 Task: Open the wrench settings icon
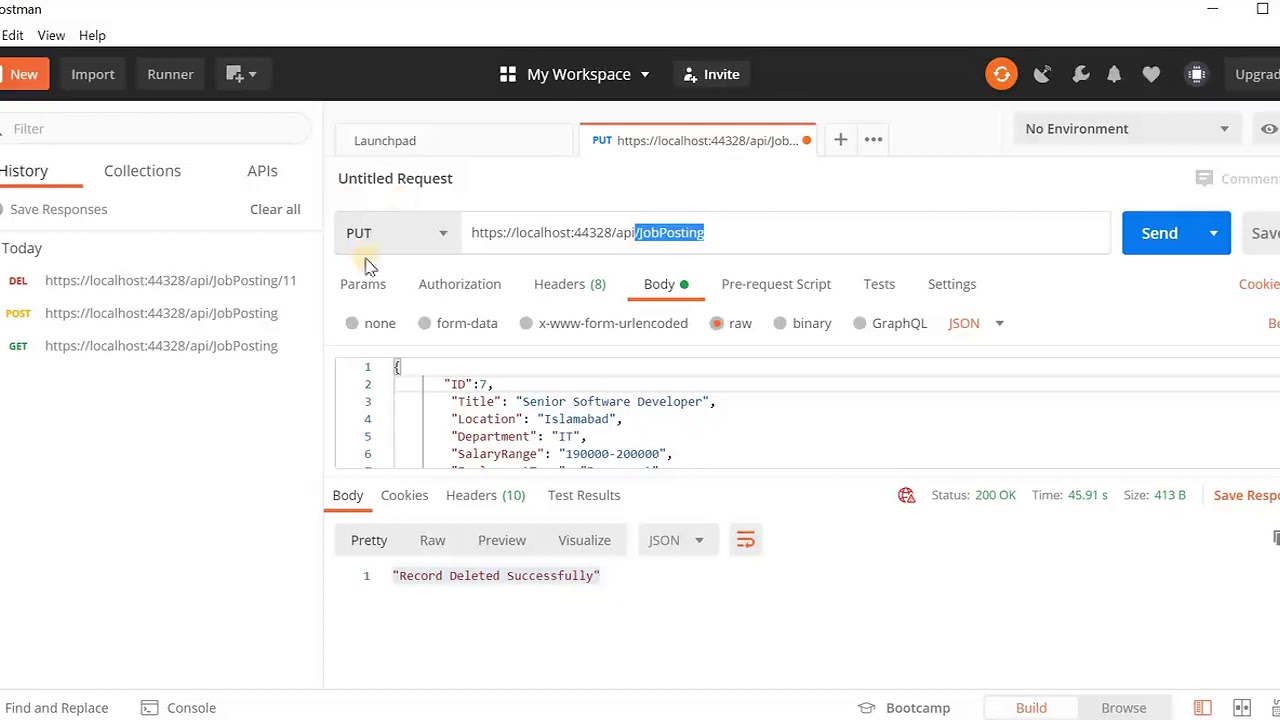pos(1080,74)
